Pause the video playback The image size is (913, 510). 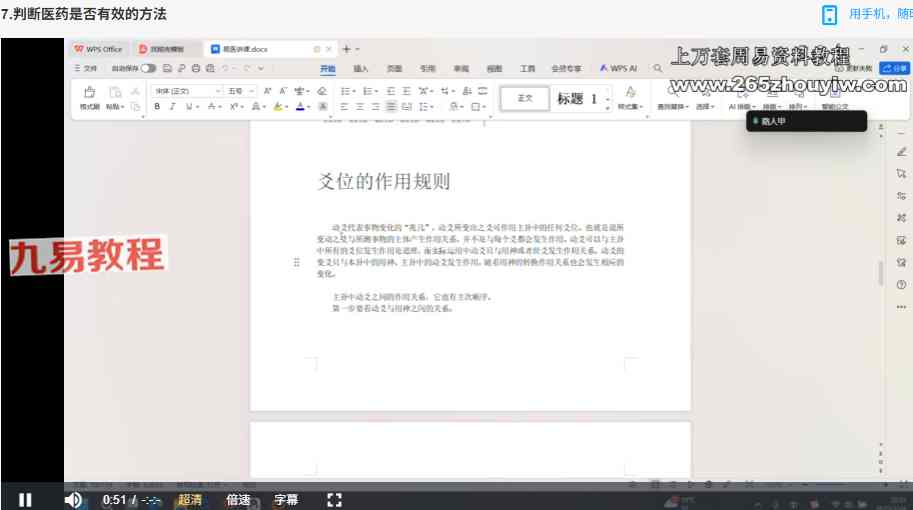point(25,500)
